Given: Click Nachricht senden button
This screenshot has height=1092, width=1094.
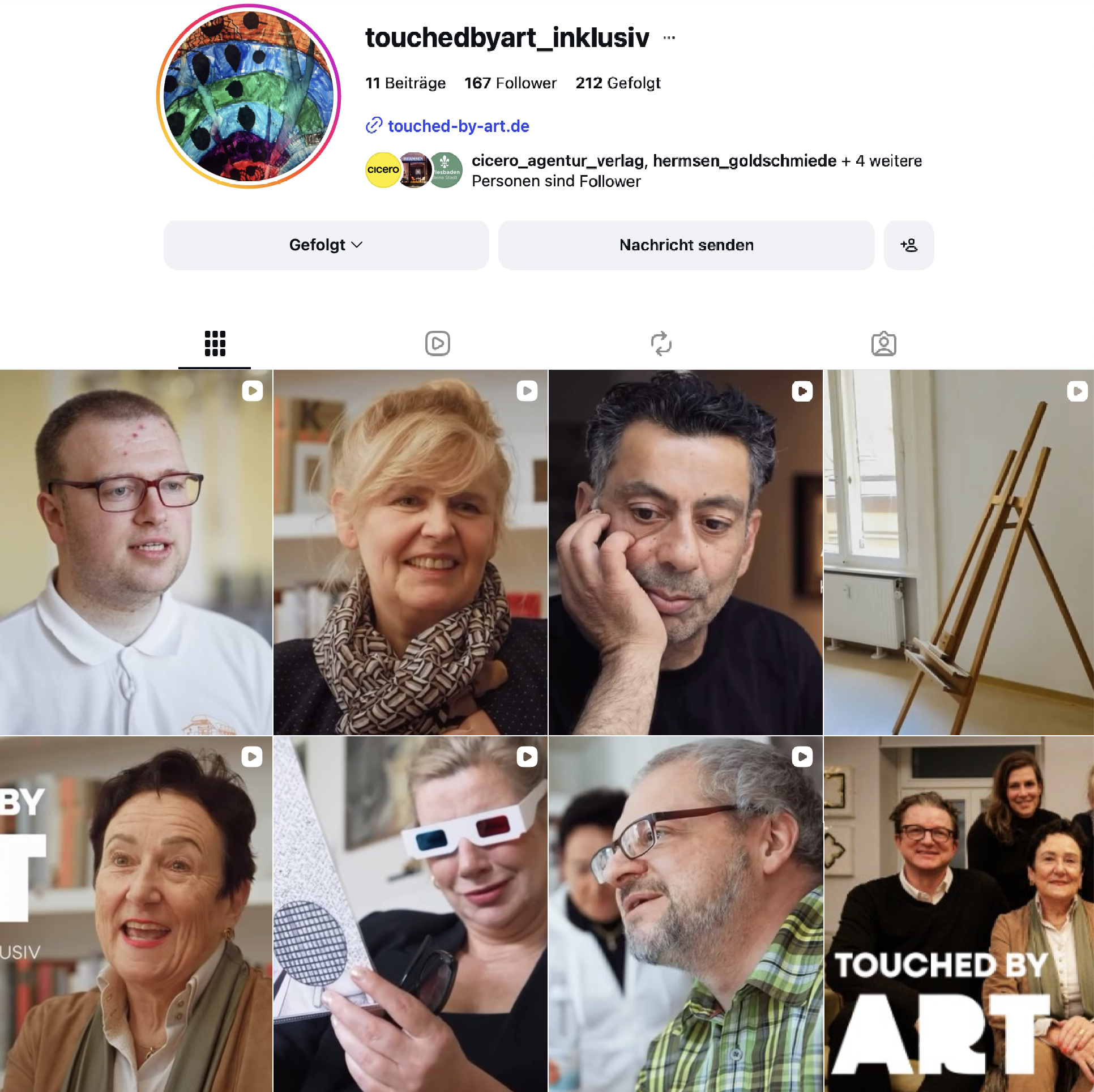Looking at the screenshot, I should [686, 245].
